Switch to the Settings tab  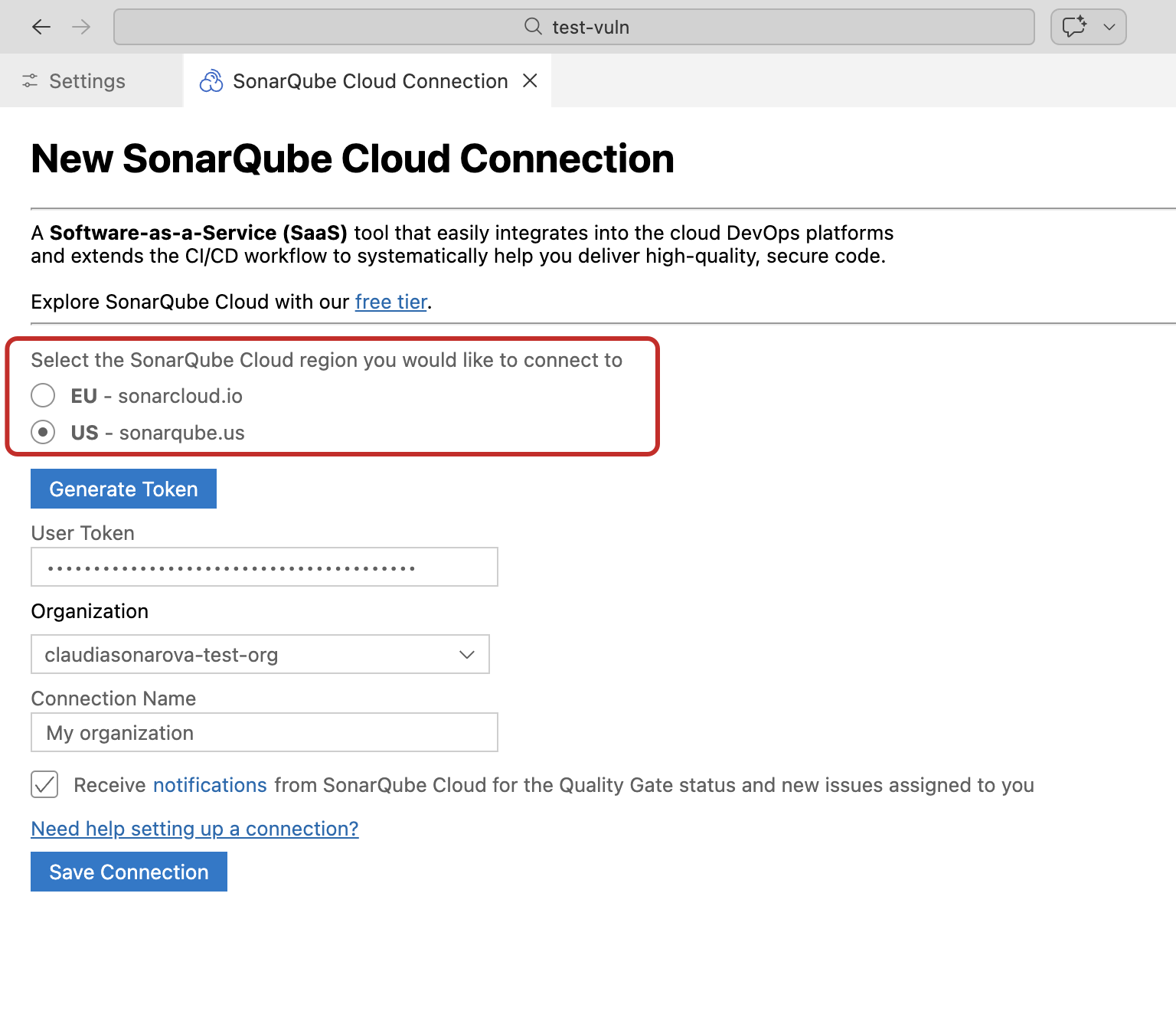pos(87,80)
